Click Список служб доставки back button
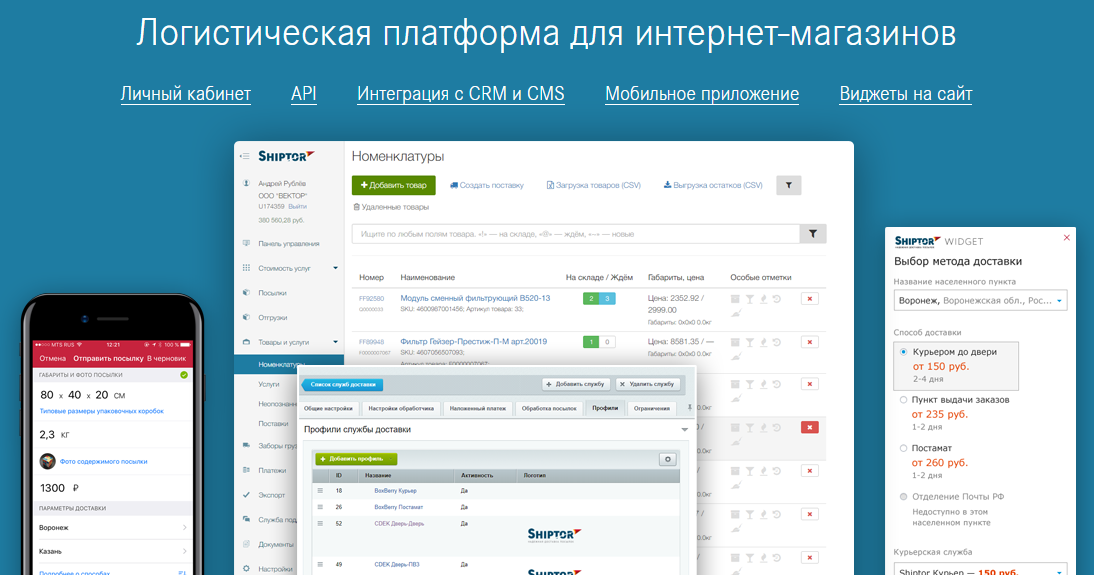The image size is (1094, 577). (x=343, y=384)
